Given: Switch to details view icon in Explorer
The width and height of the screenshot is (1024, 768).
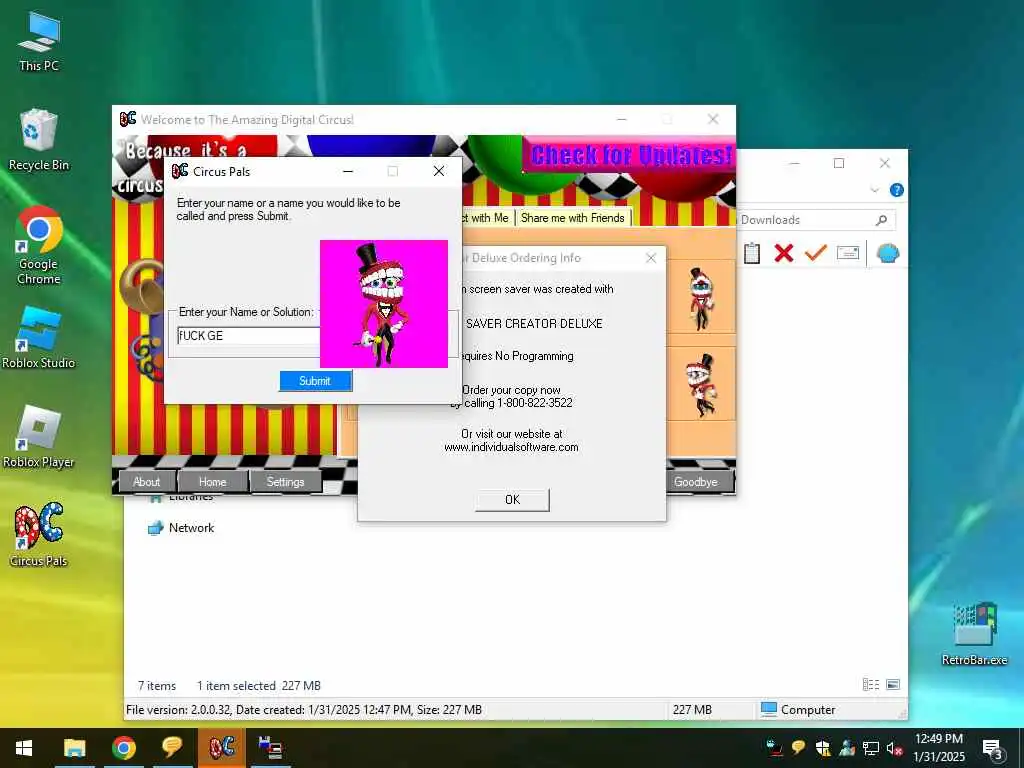Looking at the screenshot, I should [871, 684].
